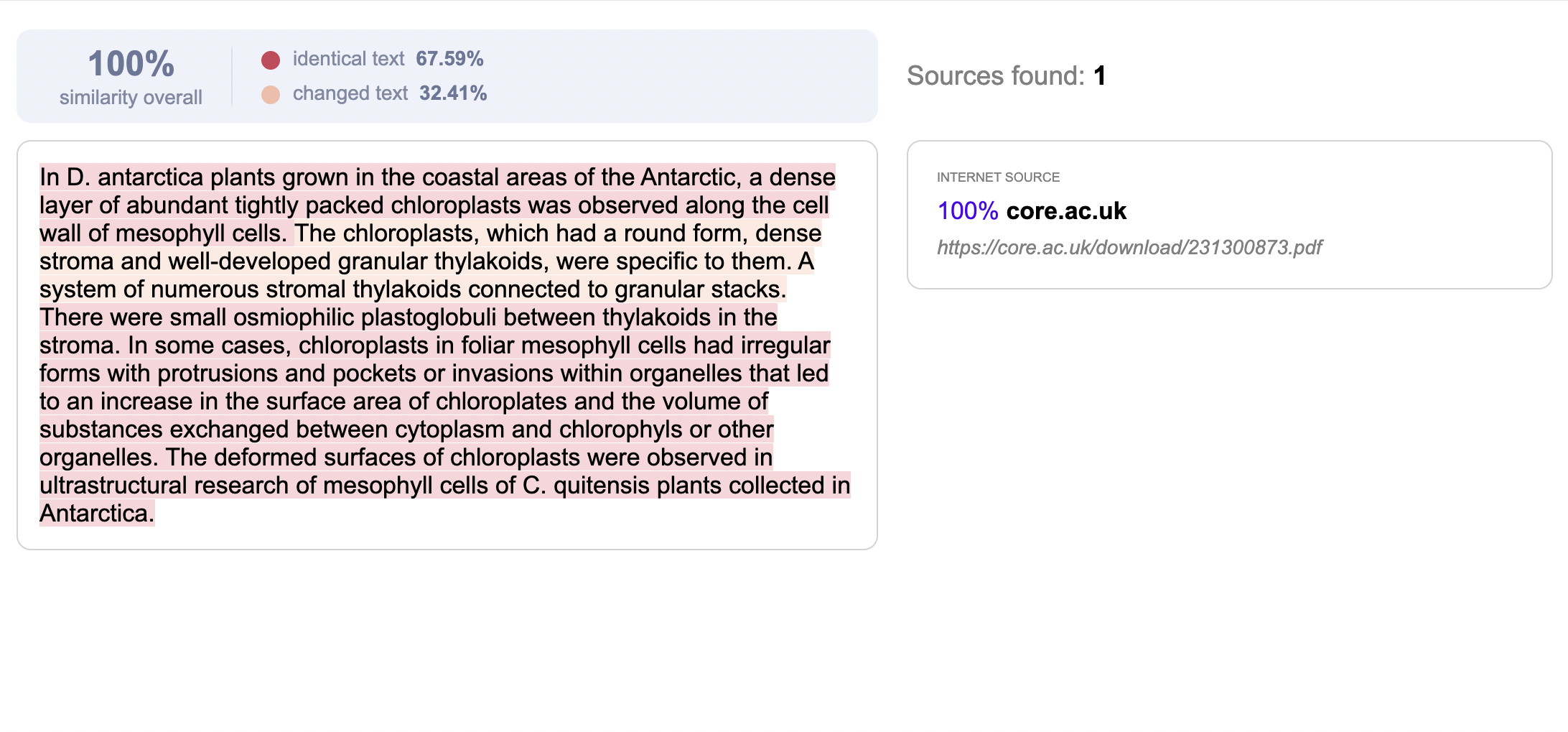1568x732 pixels.
Task: Click the peach changed text dot
Action: (x=271, y=95)
